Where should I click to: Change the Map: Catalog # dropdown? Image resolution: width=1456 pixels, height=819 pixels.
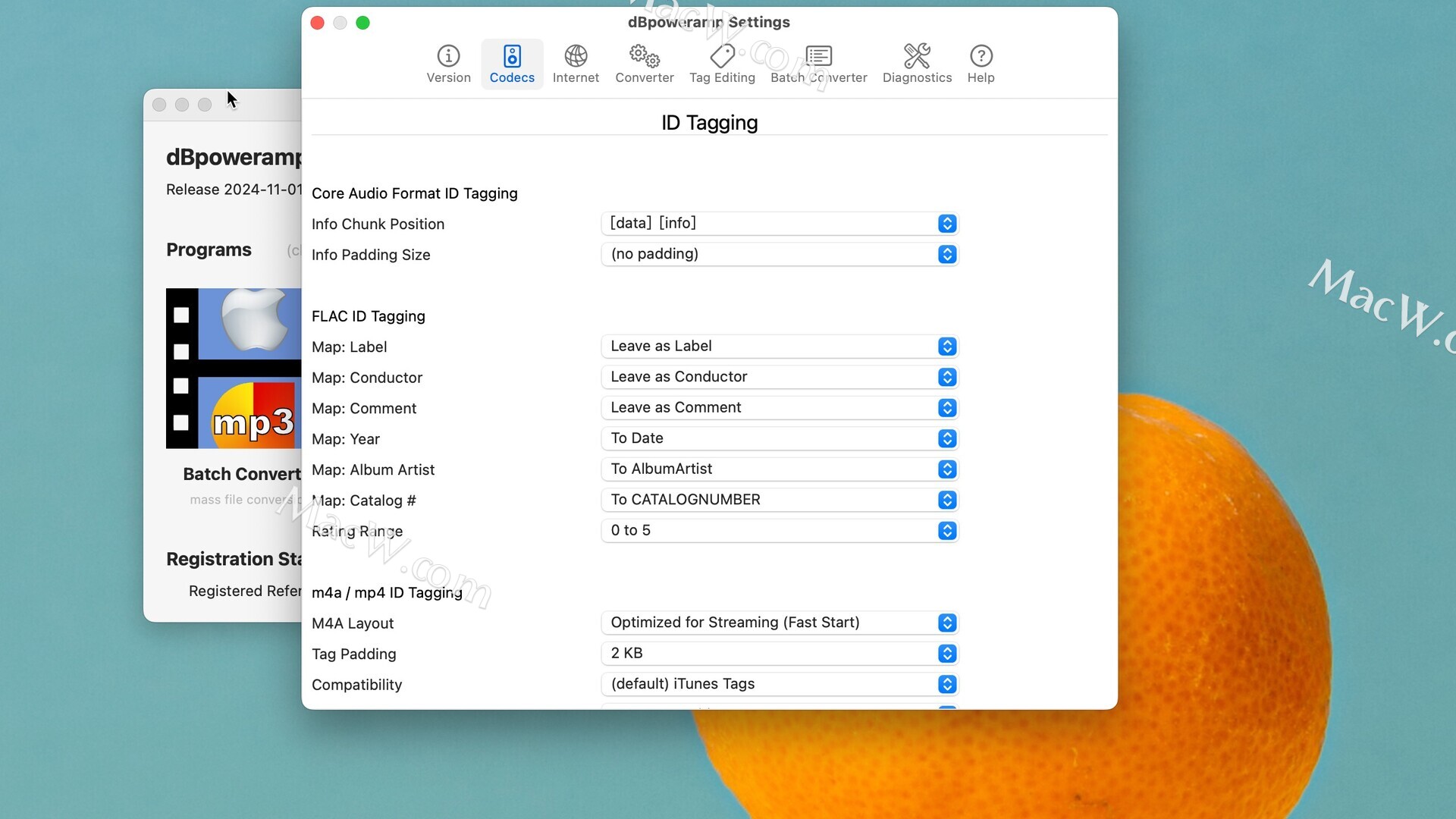tap(780, 500)
